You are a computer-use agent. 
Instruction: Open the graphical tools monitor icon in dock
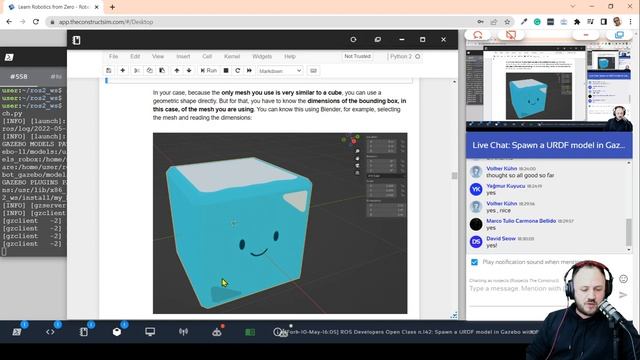coord(150,332)
